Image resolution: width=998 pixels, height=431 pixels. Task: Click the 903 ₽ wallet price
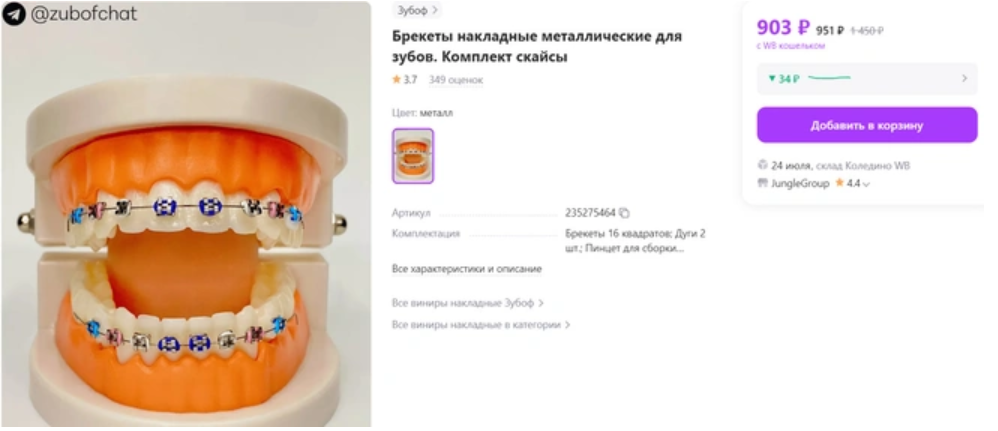click(783, 28)
